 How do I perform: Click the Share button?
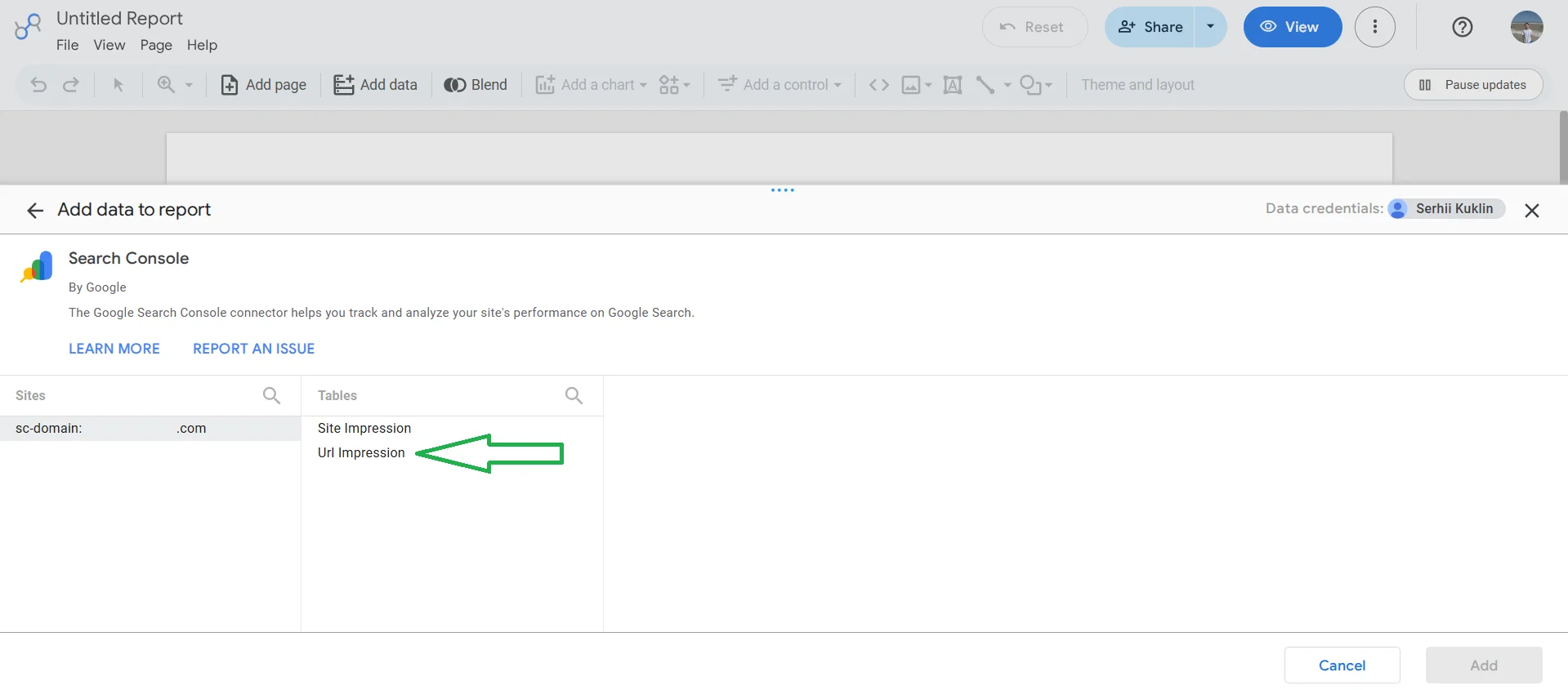(x=1150, y=27)
